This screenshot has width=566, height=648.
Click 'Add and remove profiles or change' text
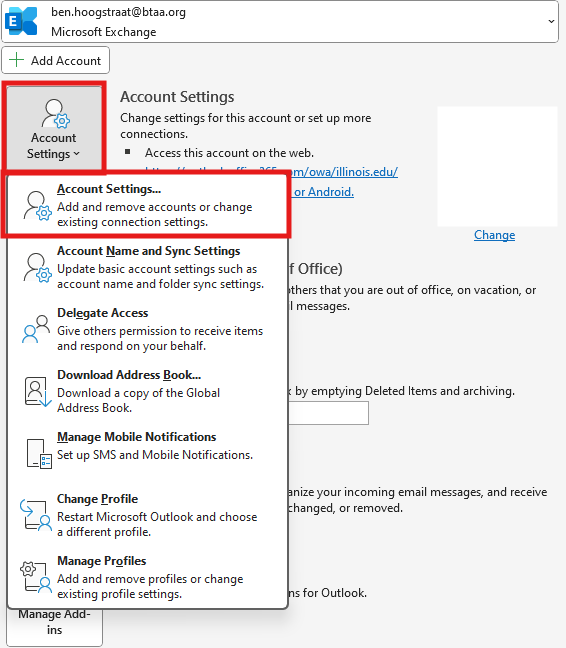[150, 579]
